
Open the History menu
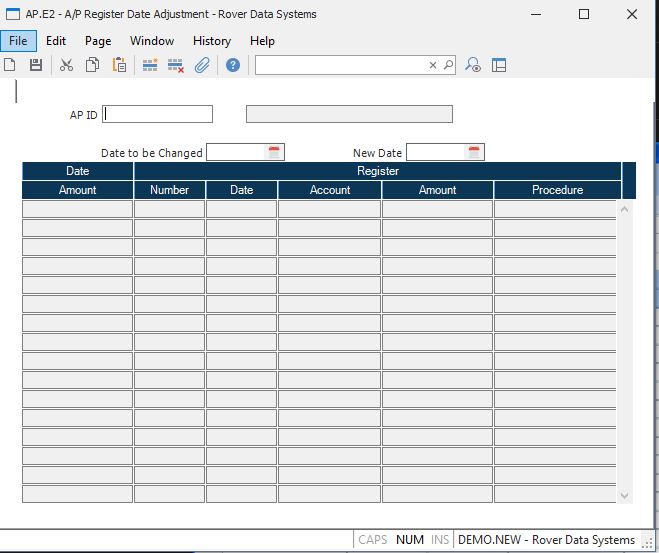[211, 41]
